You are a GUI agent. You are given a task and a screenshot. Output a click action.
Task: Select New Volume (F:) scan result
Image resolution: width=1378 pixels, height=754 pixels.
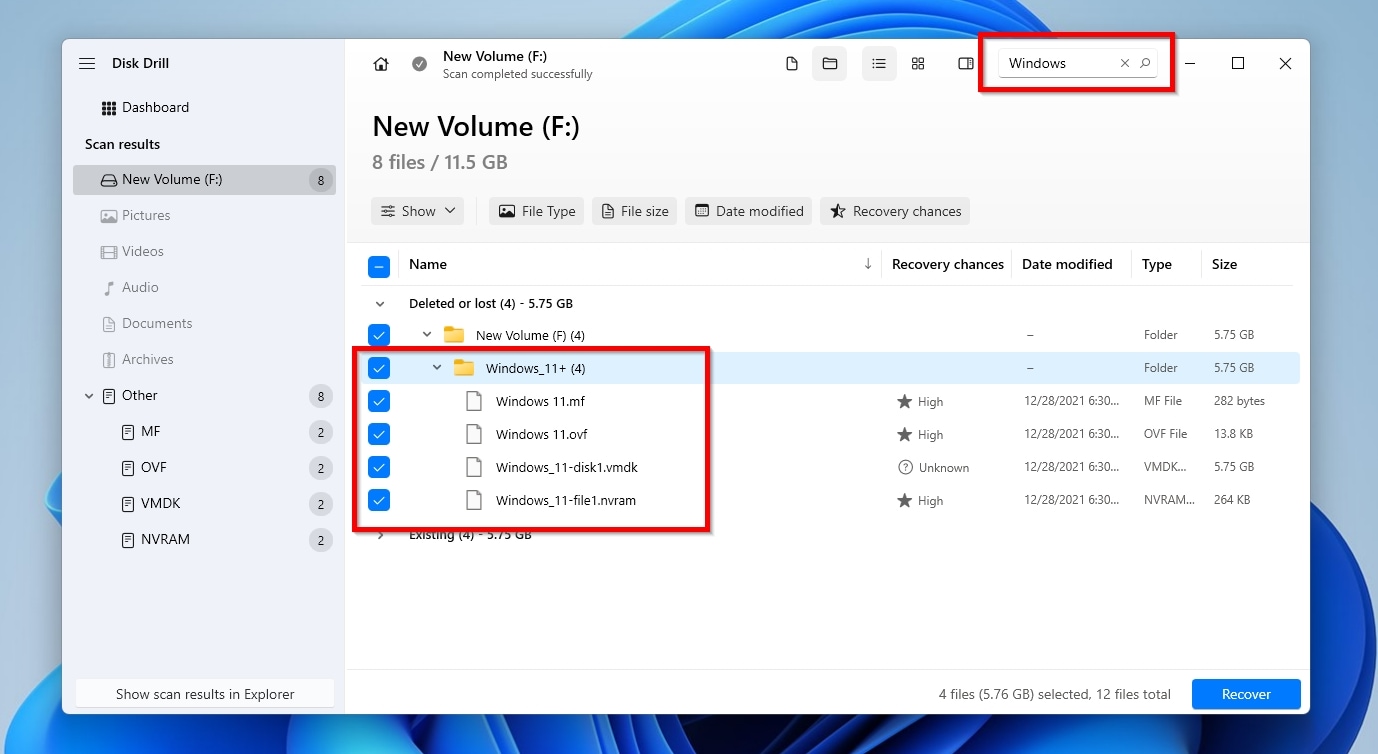[204, 180]
